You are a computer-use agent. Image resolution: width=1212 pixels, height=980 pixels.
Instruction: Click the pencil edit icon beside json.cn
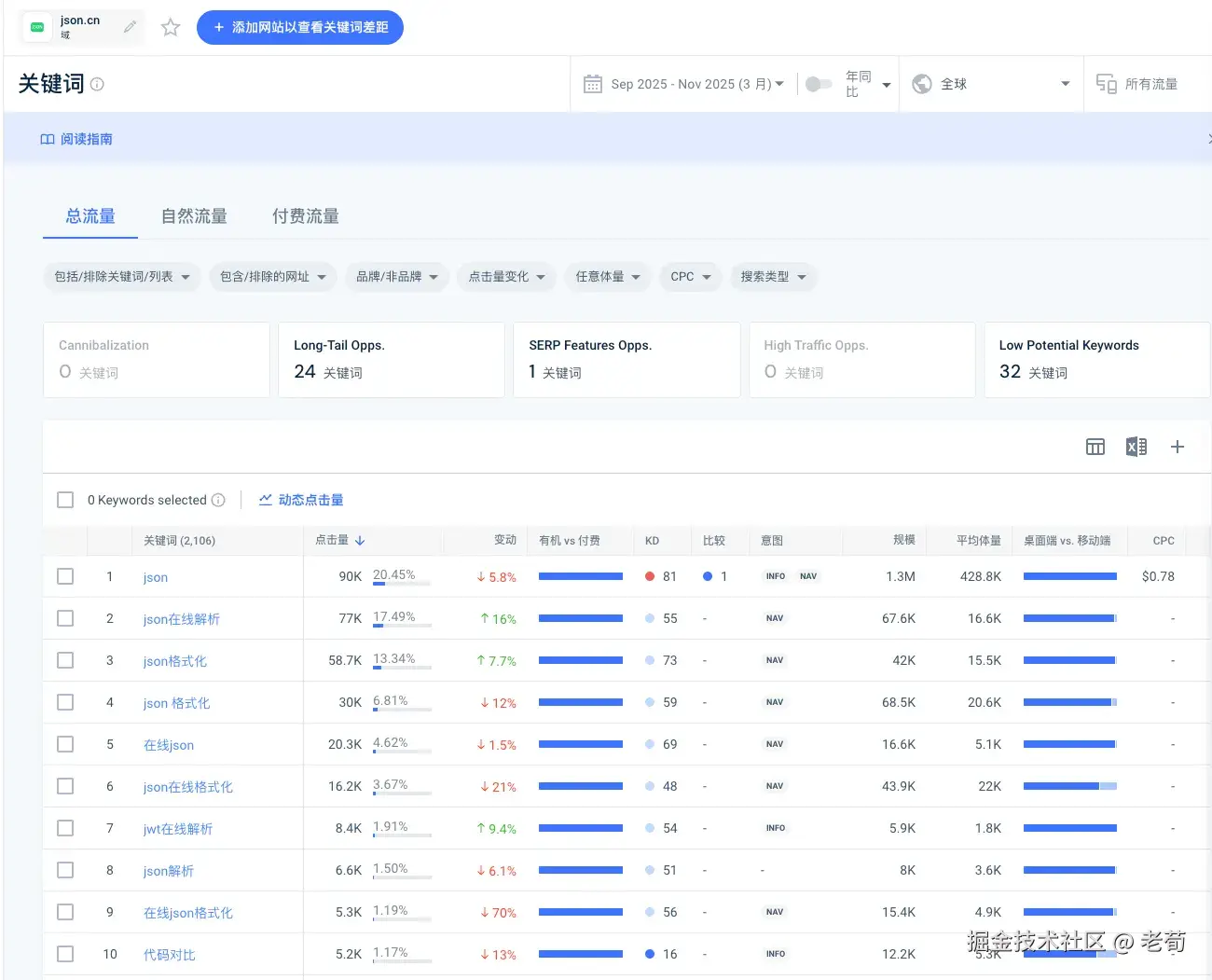(x=131, y=27)
